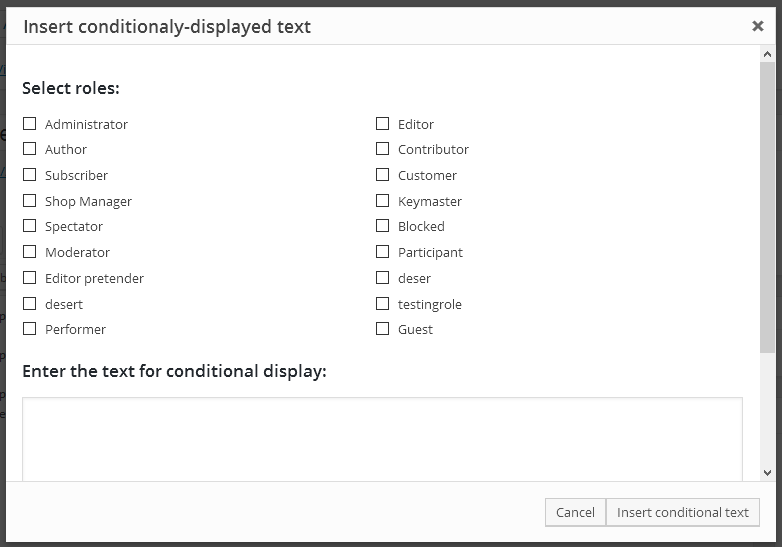The width and height of the screenshot is (782, 547).
Task: Select the Spectator checkbox
Action: [x=30, y=226]
